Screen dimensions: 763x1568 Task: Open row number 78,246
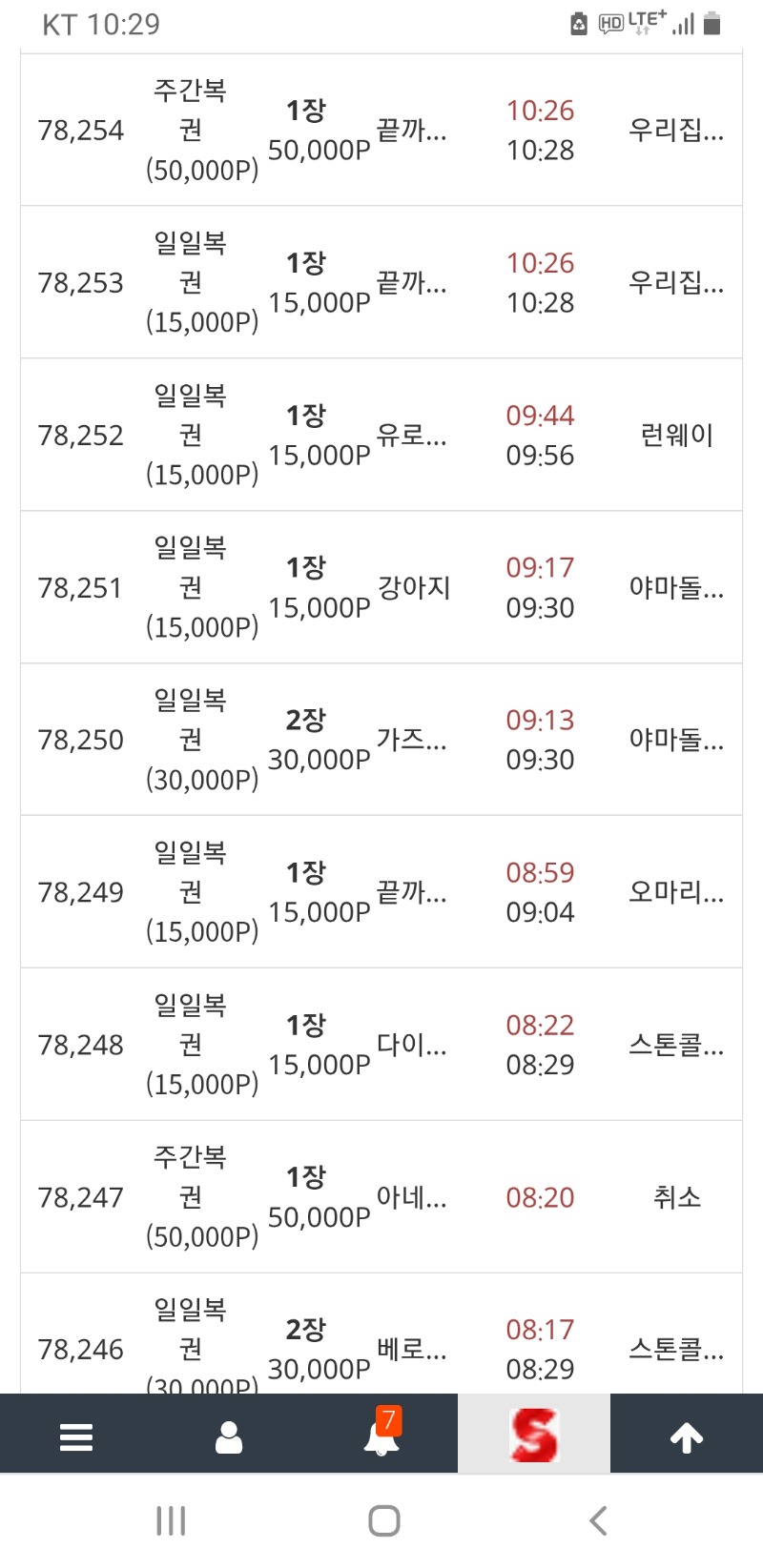(81, 1350)
